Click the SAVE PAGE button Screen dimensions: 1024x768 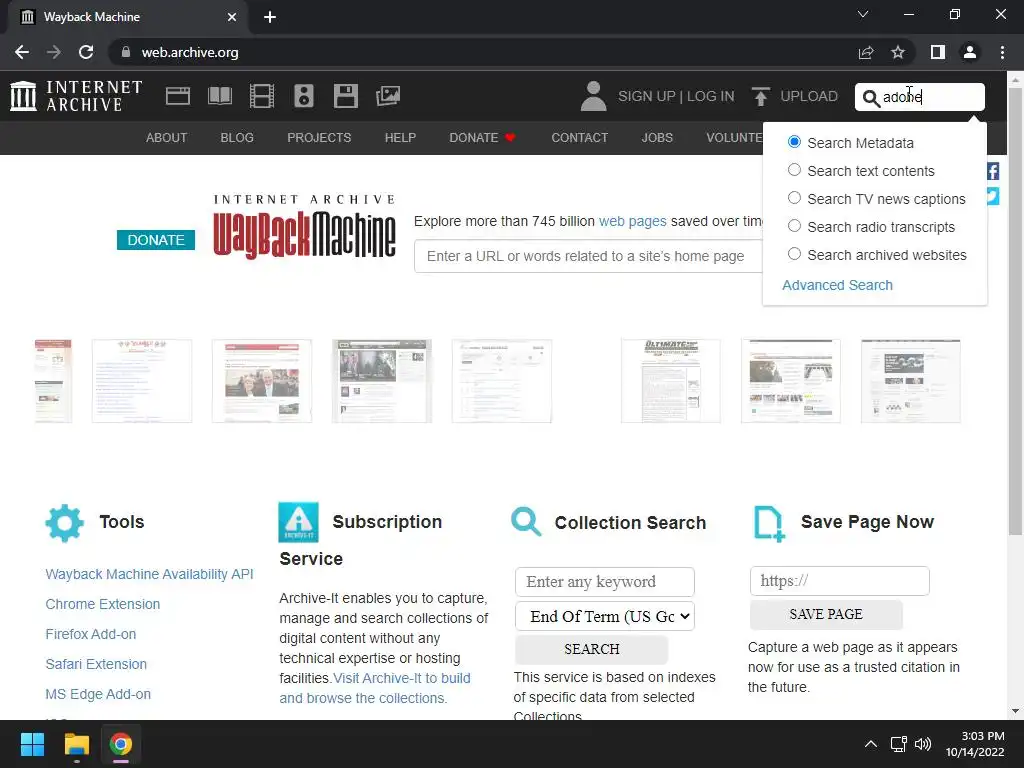[826, 614]
